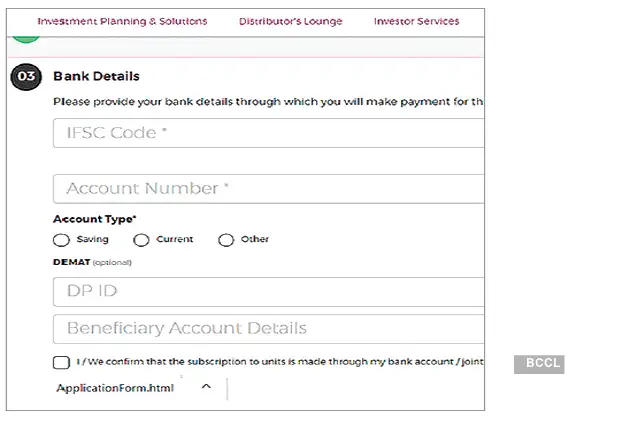Open Investment Planning & Solutions menu

122,21
